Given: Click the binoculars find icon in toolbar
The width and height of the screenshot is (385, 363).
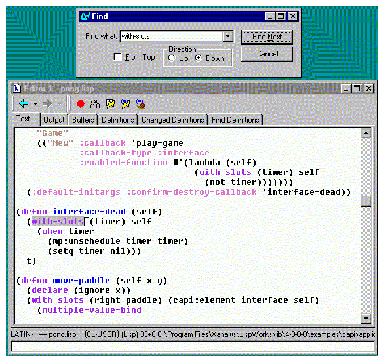Looking at the screenshot, I should pos(95,104).
